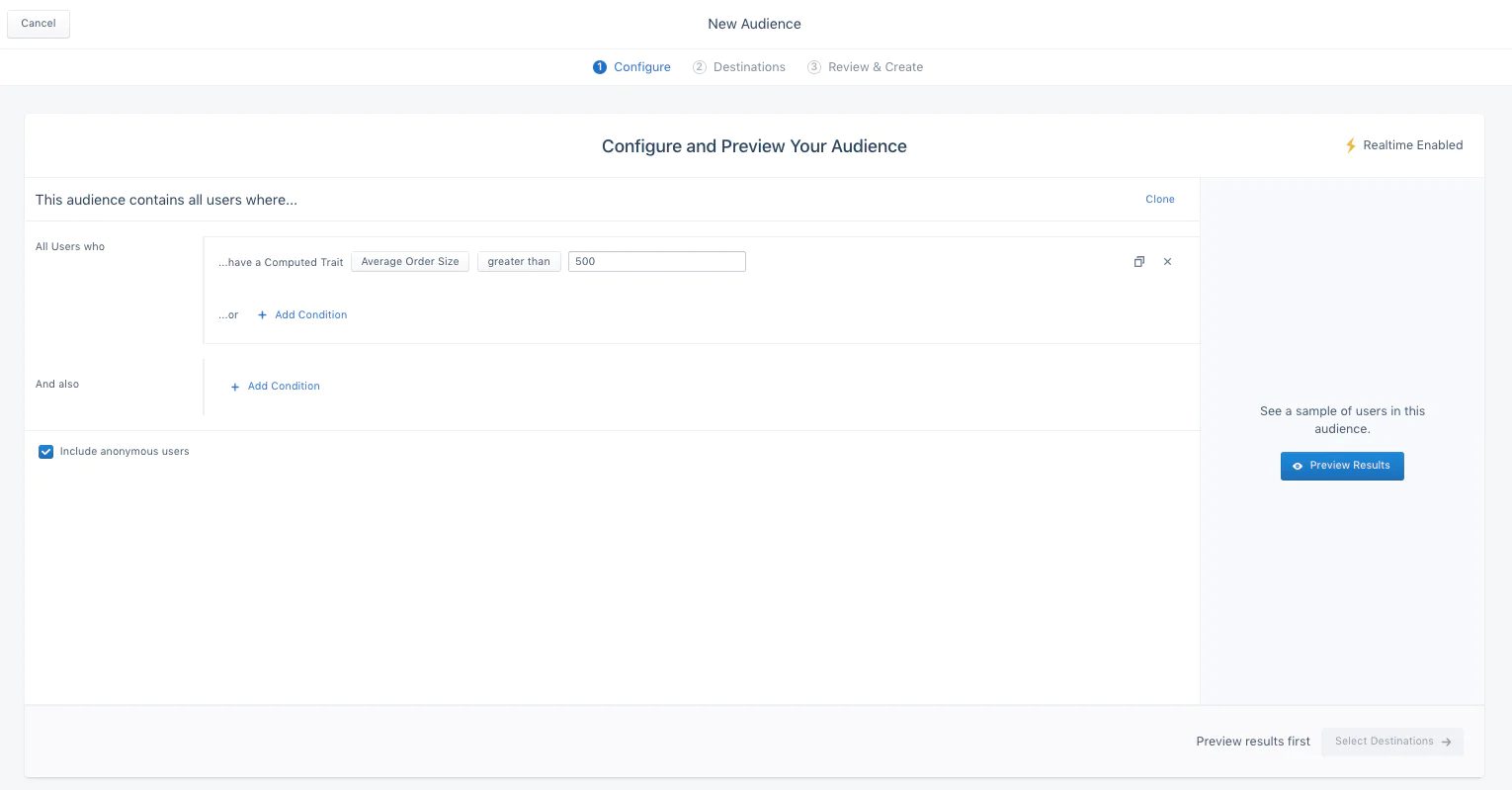Image resolution: width=1512 pixels, height=790 pixels.
Task: Click the plus icon beside '...or' Add Condition
Action: coord(262,315)
